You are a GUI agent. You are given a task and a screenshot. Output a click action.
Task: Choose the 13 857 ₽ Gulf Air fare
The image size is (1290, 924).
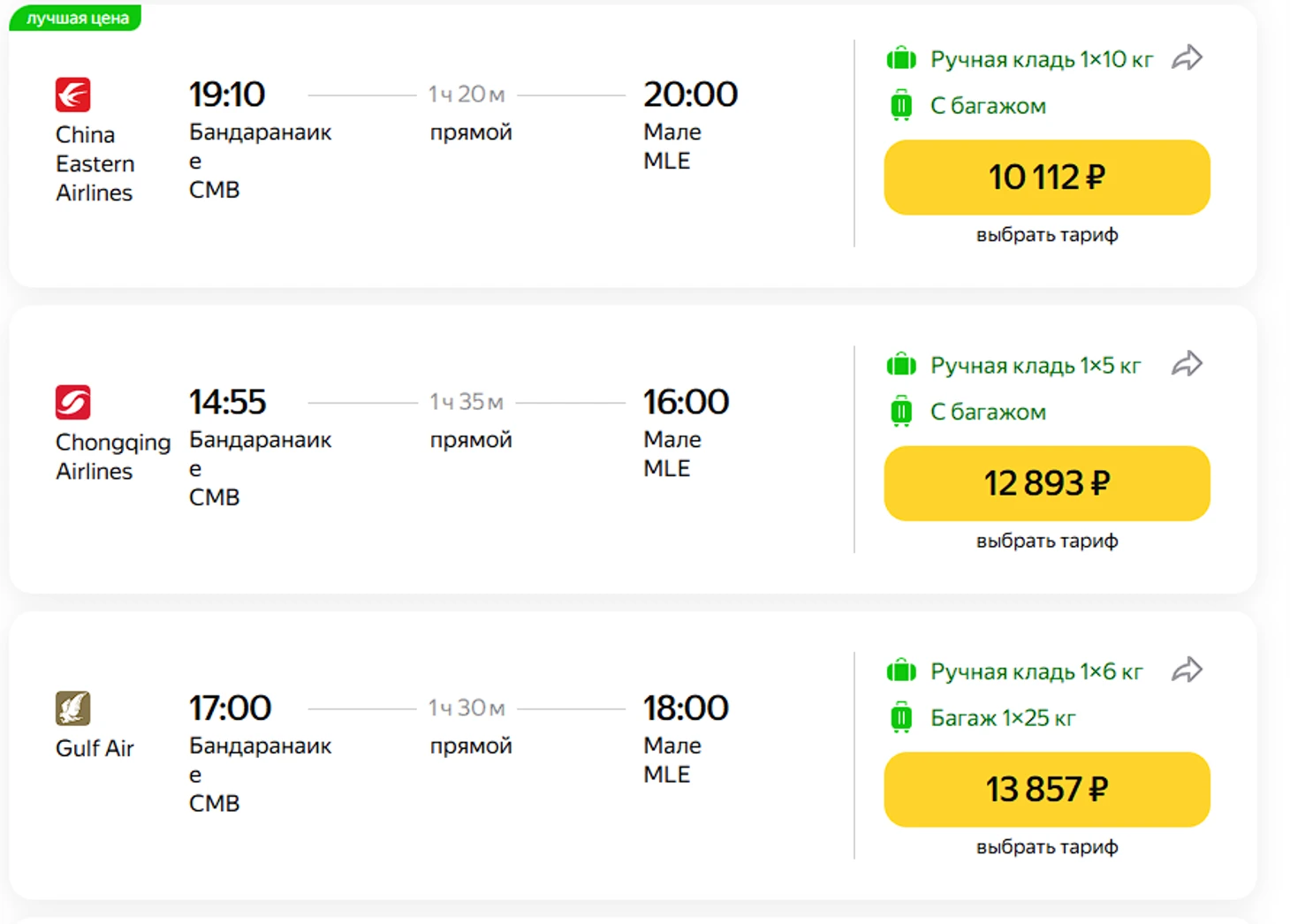pyautogui.click(x=1046, y=790)
